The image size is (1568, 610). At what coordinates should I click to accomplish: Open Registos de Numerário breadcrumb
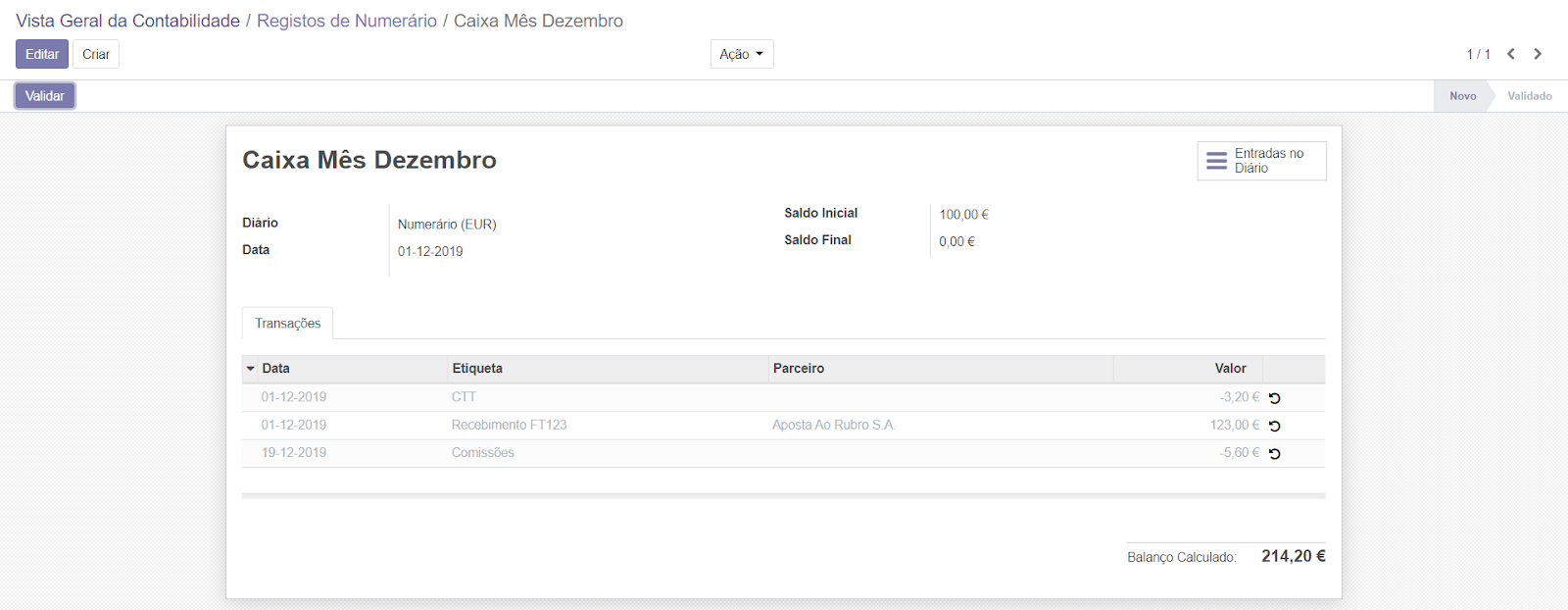coord(346,21)
